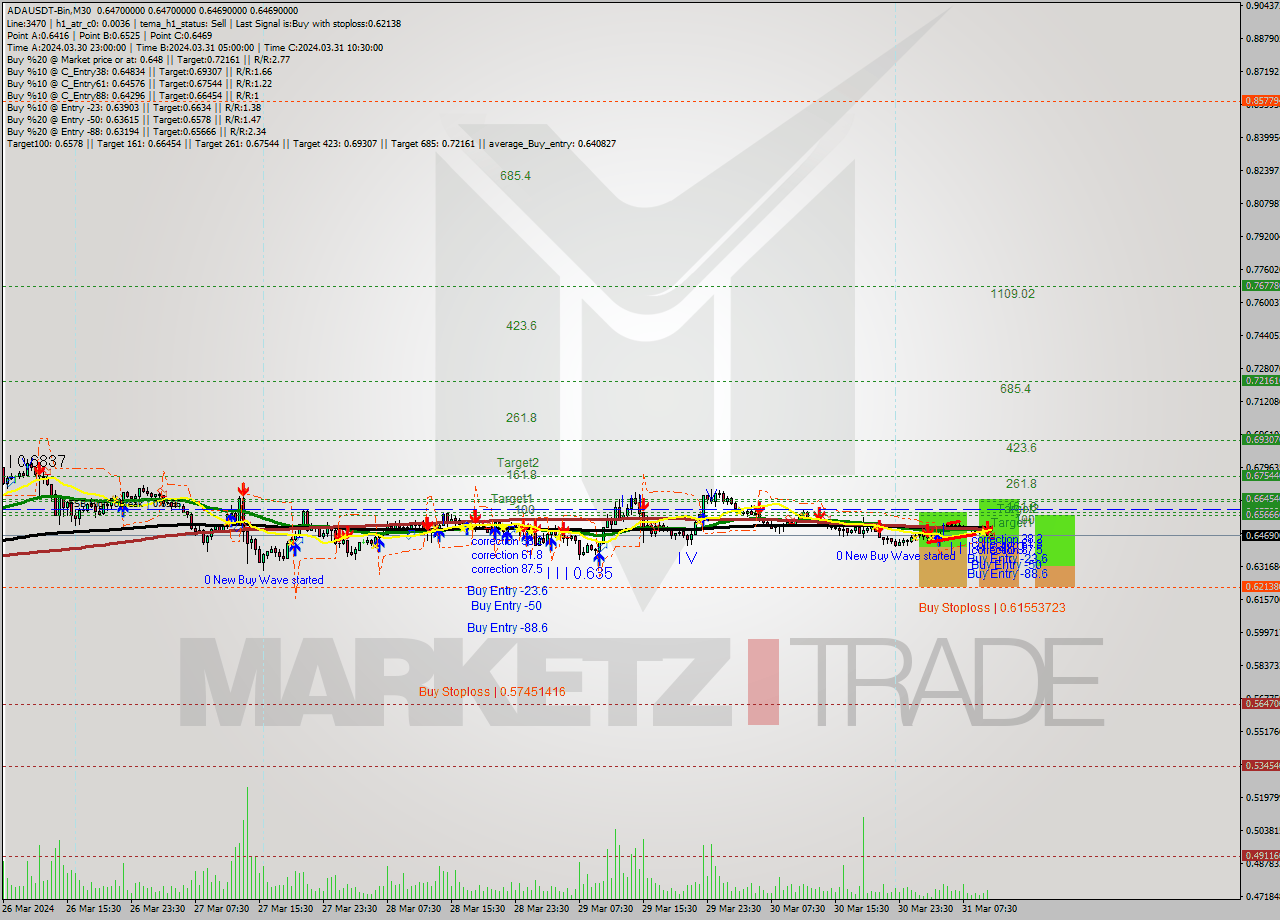Click the green 0.69307 price level tag
Image resolution: width=1280 pixels, height=920 pixels.
pos(1260,439)
